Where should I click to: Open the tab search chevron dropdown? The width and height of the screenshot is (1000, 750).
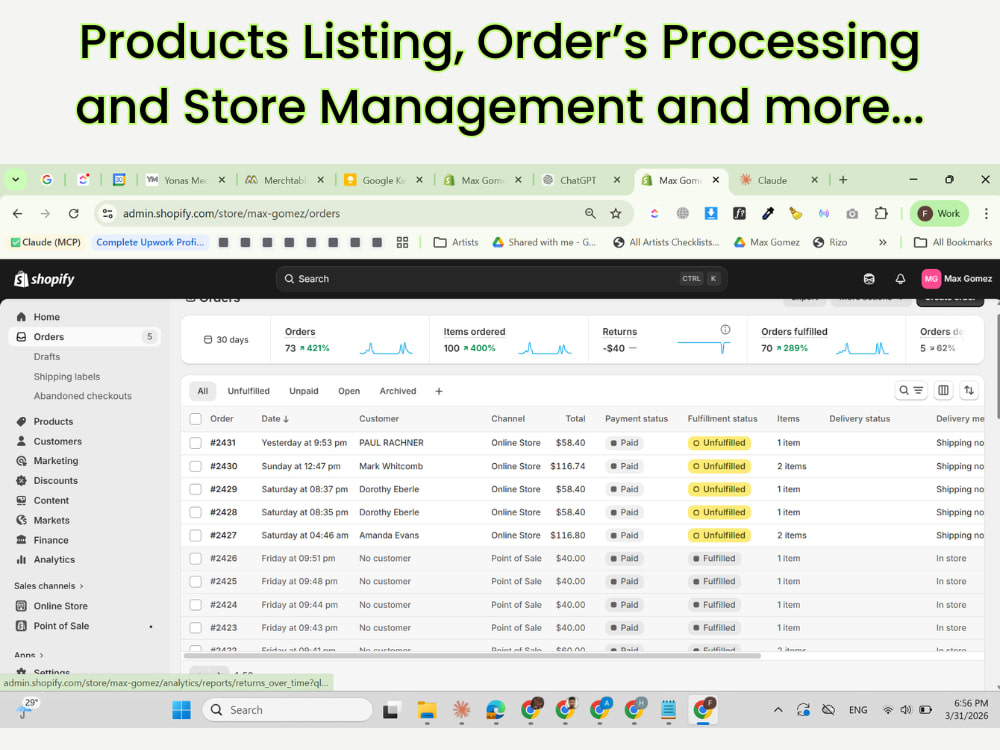pyautogui.click(x=15, y=180)
